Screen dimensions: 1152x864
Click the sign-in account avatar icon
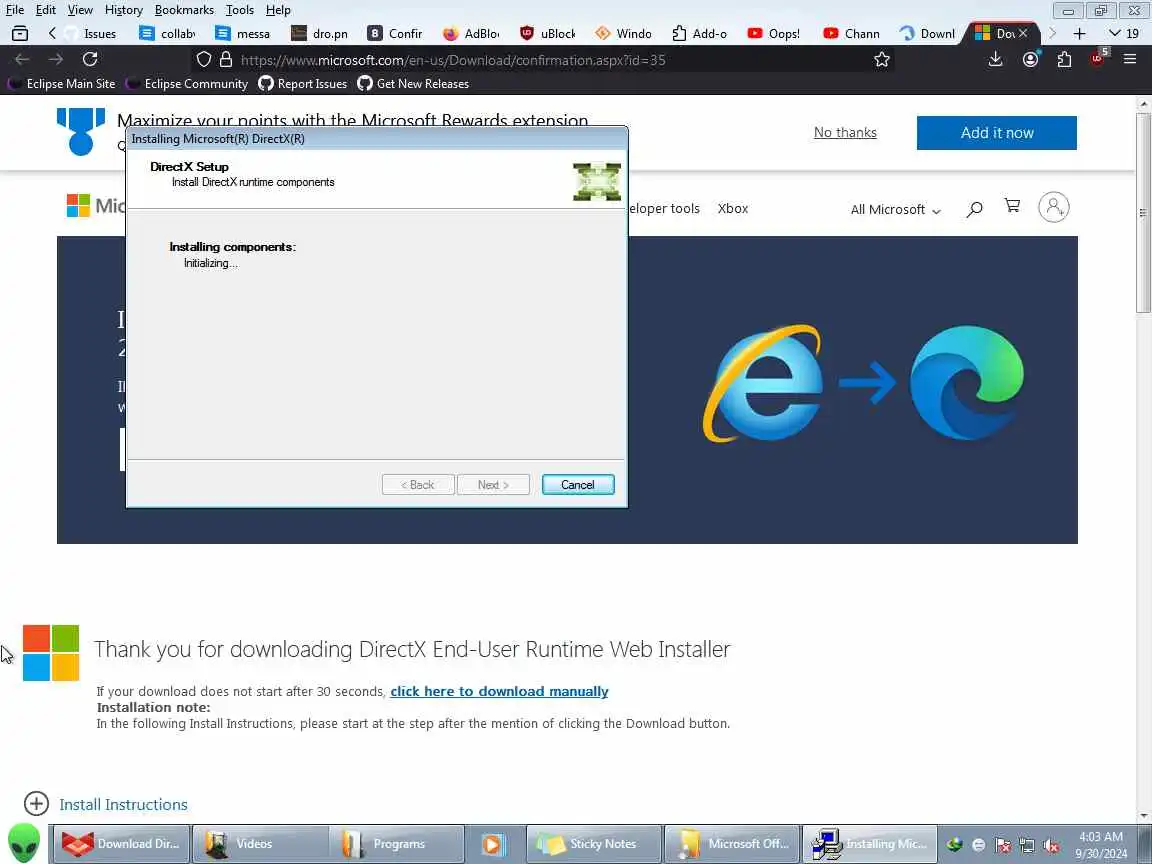point(1054,207)
